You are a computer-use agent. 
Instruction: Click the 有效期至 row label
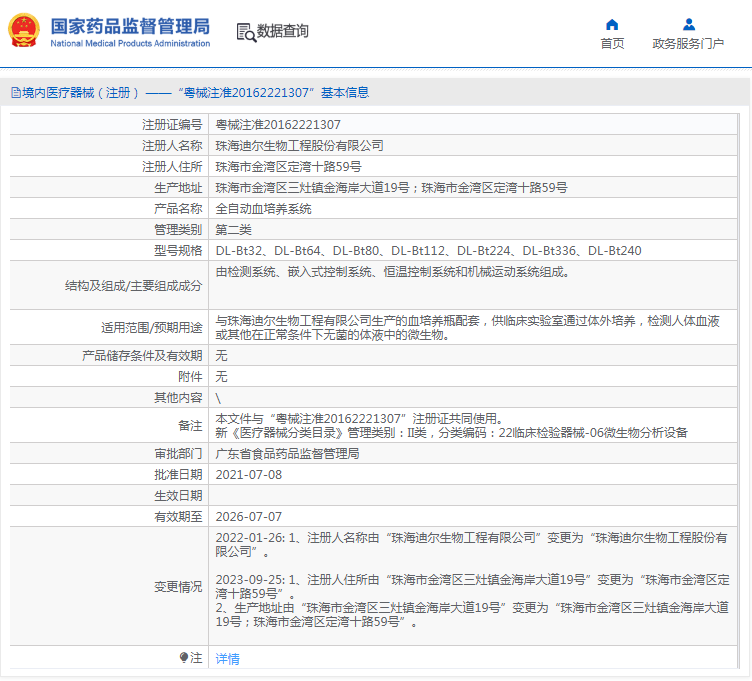coord(178,517)
